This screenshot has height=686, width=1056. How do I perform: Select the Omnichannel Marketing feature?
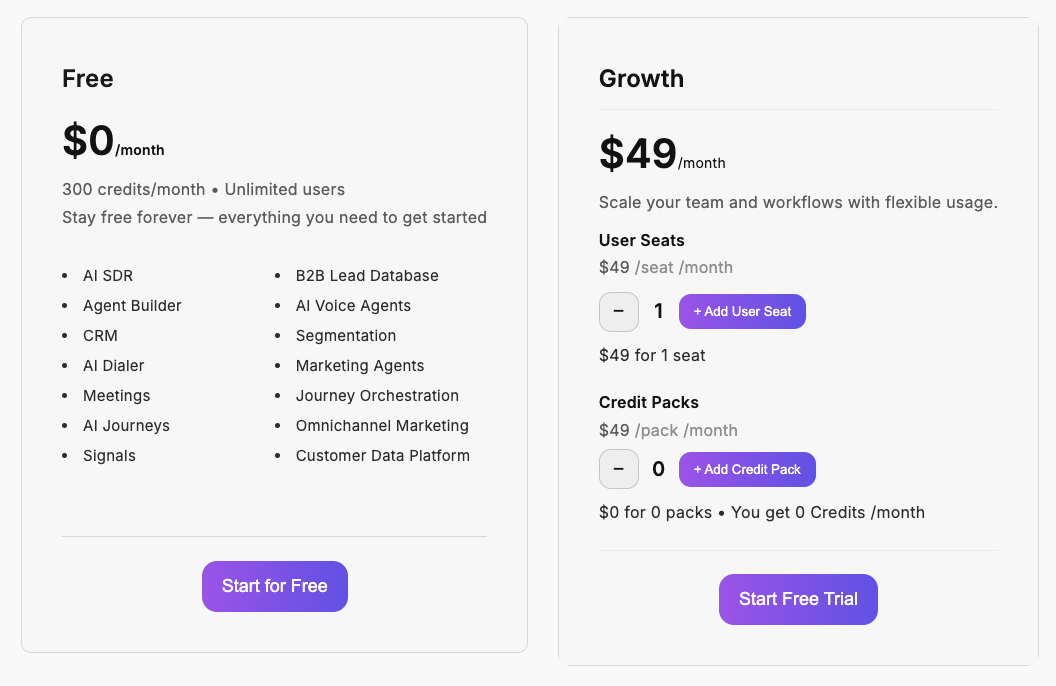382,425
